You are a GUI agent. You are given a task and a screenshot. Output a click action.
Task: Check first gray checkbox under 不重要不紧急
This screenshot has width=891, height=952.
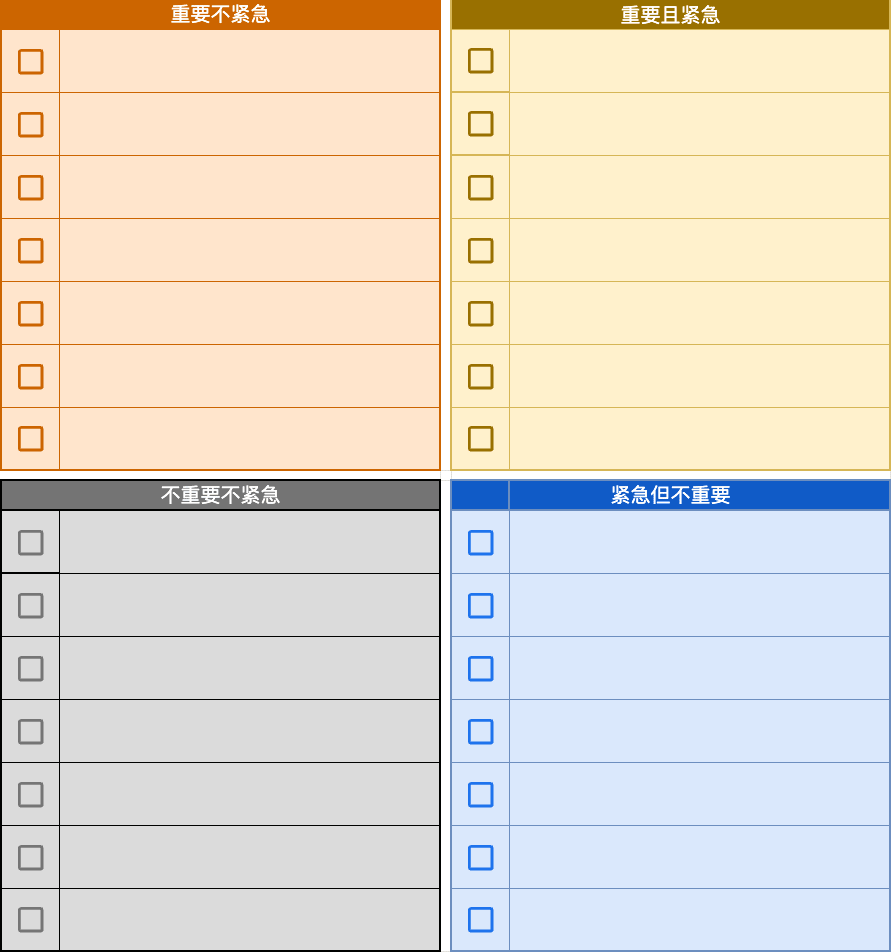click(x=30, y=543)
